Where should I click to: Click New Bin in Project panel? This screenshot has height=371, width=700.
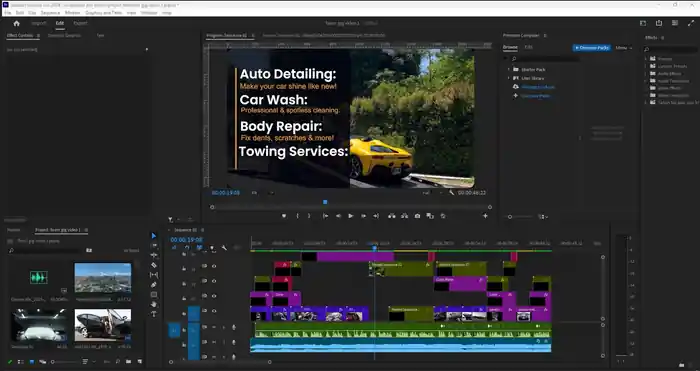click(129, 362)
